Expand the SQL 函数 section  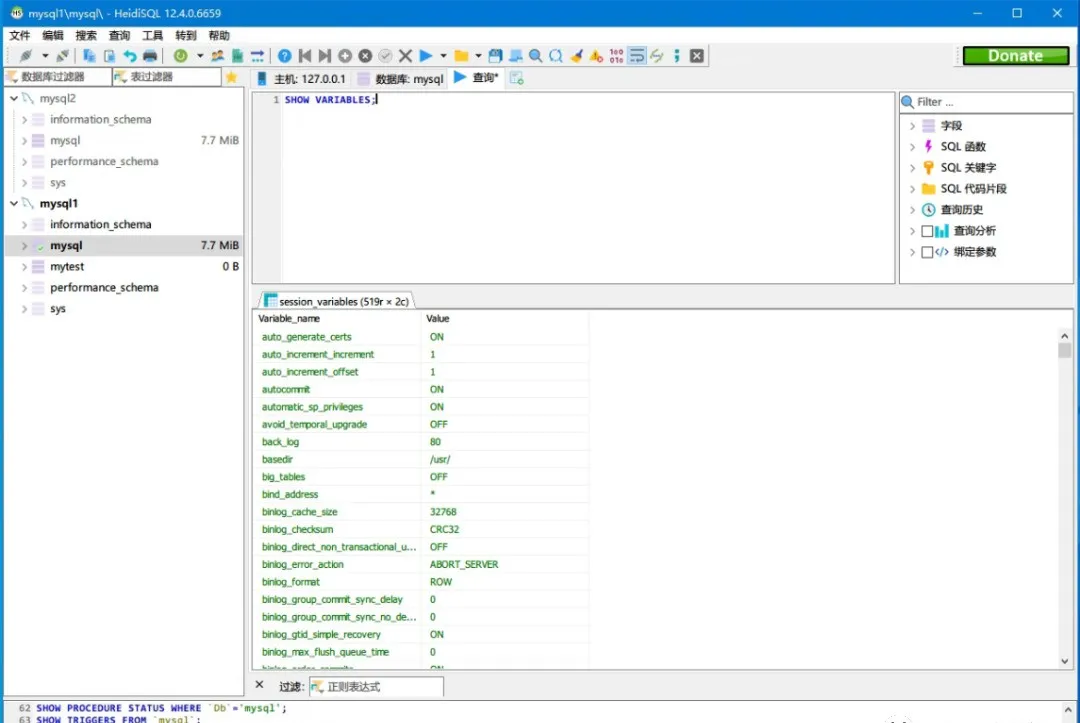911,146
